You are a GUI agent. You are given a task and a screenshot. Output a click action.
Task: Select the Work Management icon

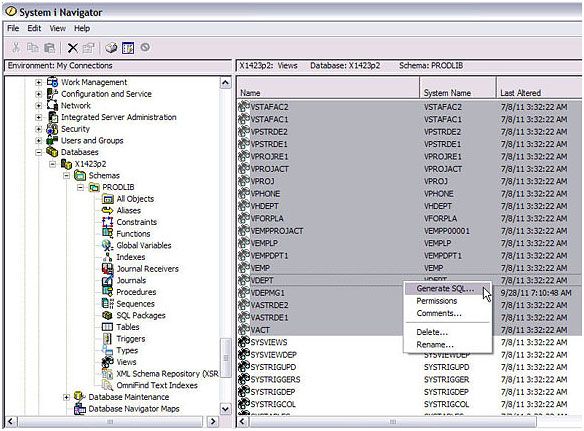(x=53, y=82)
